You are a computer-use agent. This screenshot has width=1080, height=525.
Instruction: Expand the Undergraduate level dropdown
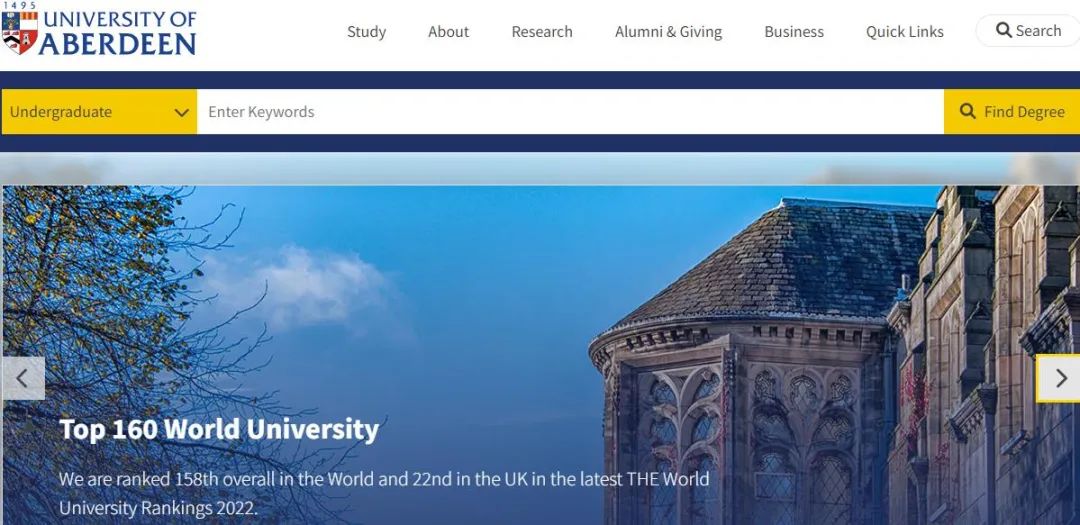[x=99, y=112]
